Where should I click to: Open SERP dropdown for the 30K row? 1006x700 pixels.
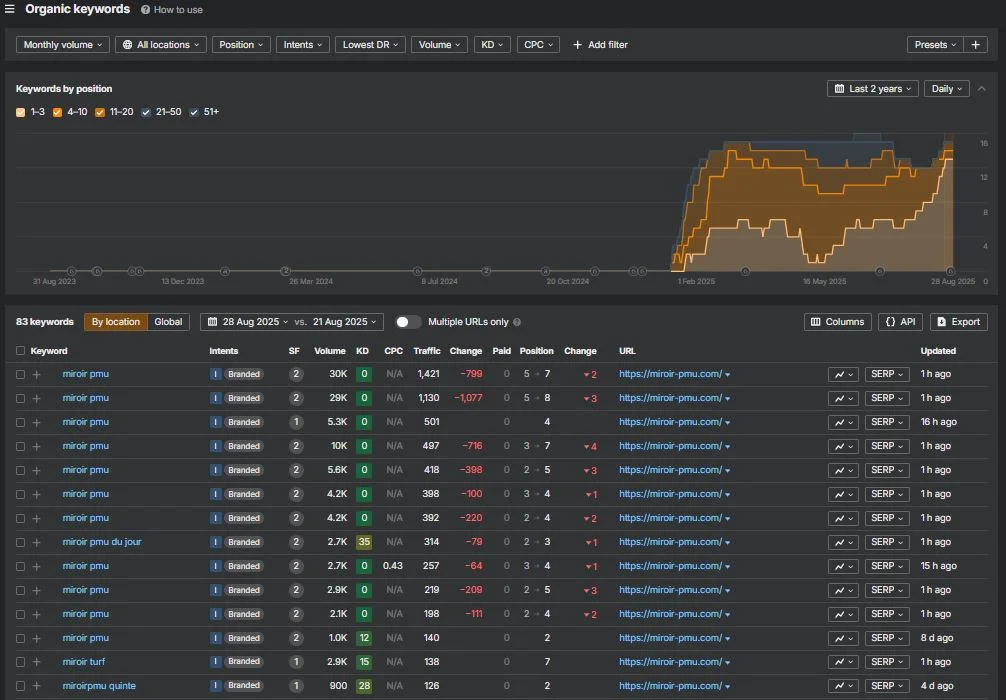pyautogui.click(x=887, y=375)
